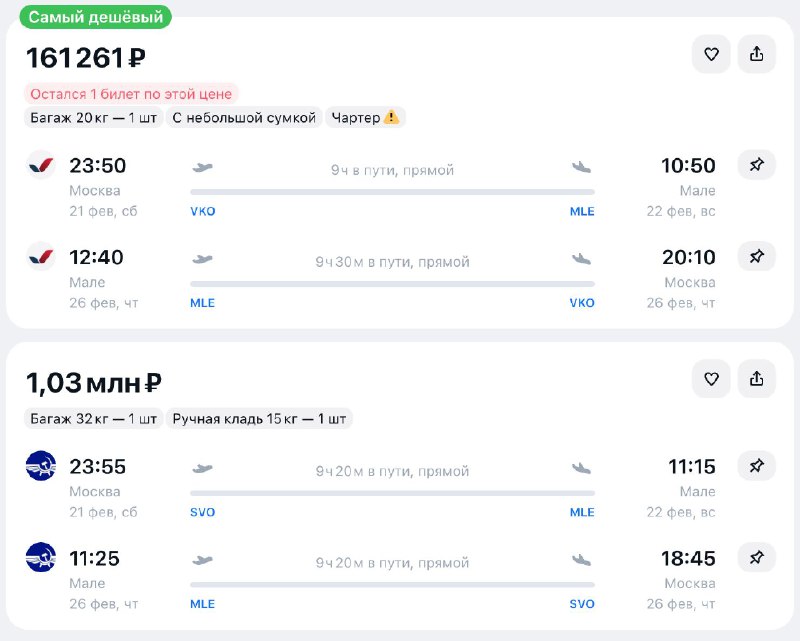The image size is (800, 641).
Task: Open the 1,03 млн ₽ price heading
Action: tap(94, 383)
